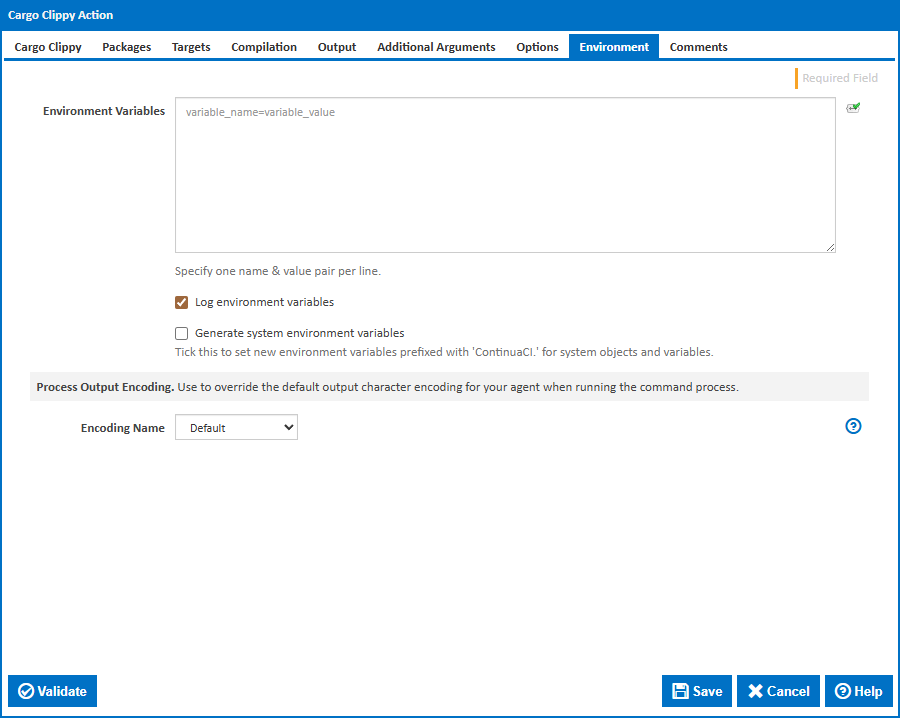Switch to Additional Arguments tab
The width and height of the screenshot is (900, 718).
coord(436,47)
